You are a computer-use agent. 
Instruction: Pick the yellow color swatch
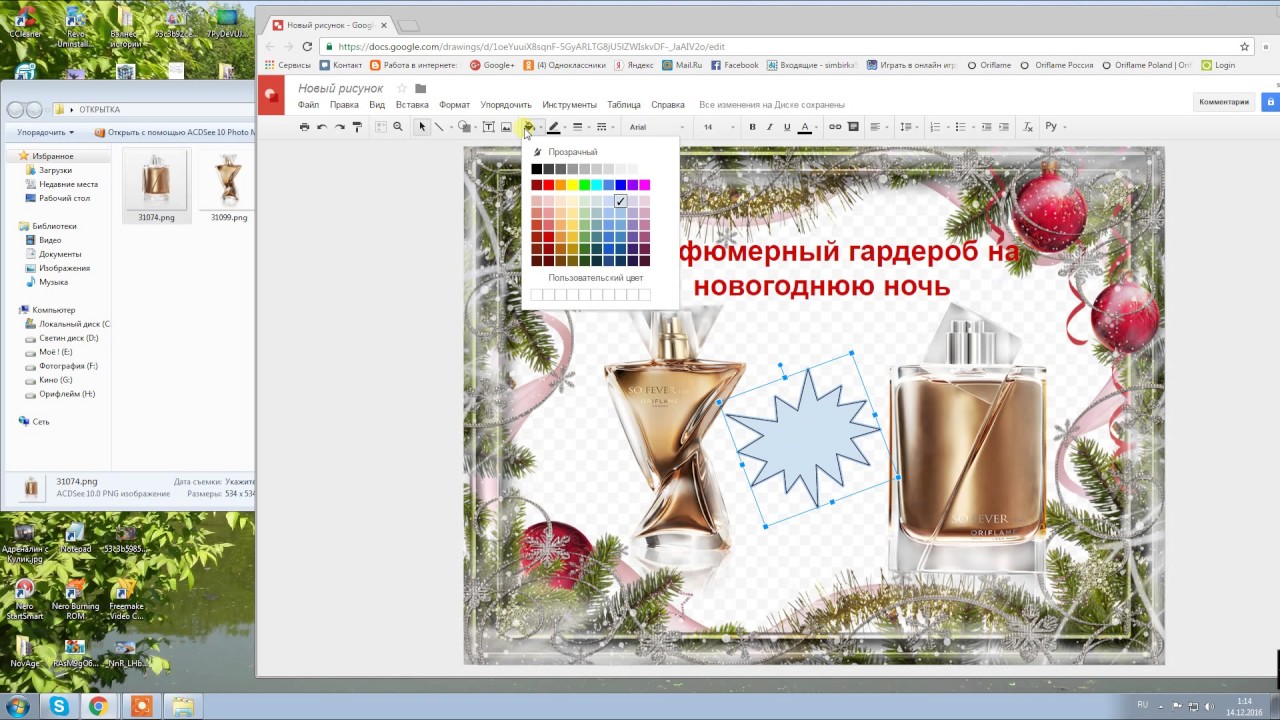click(x=573, y=185)
